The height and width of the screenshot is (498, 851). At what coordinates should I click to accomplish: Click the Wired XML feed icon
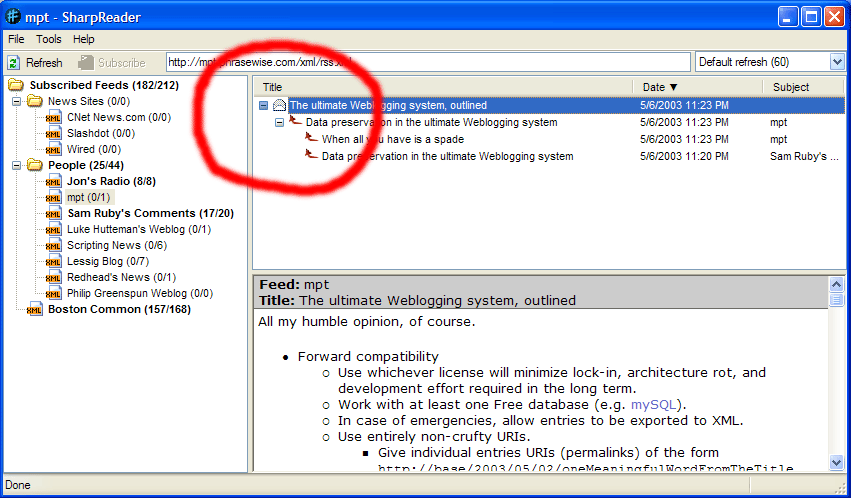coord(53,149)
